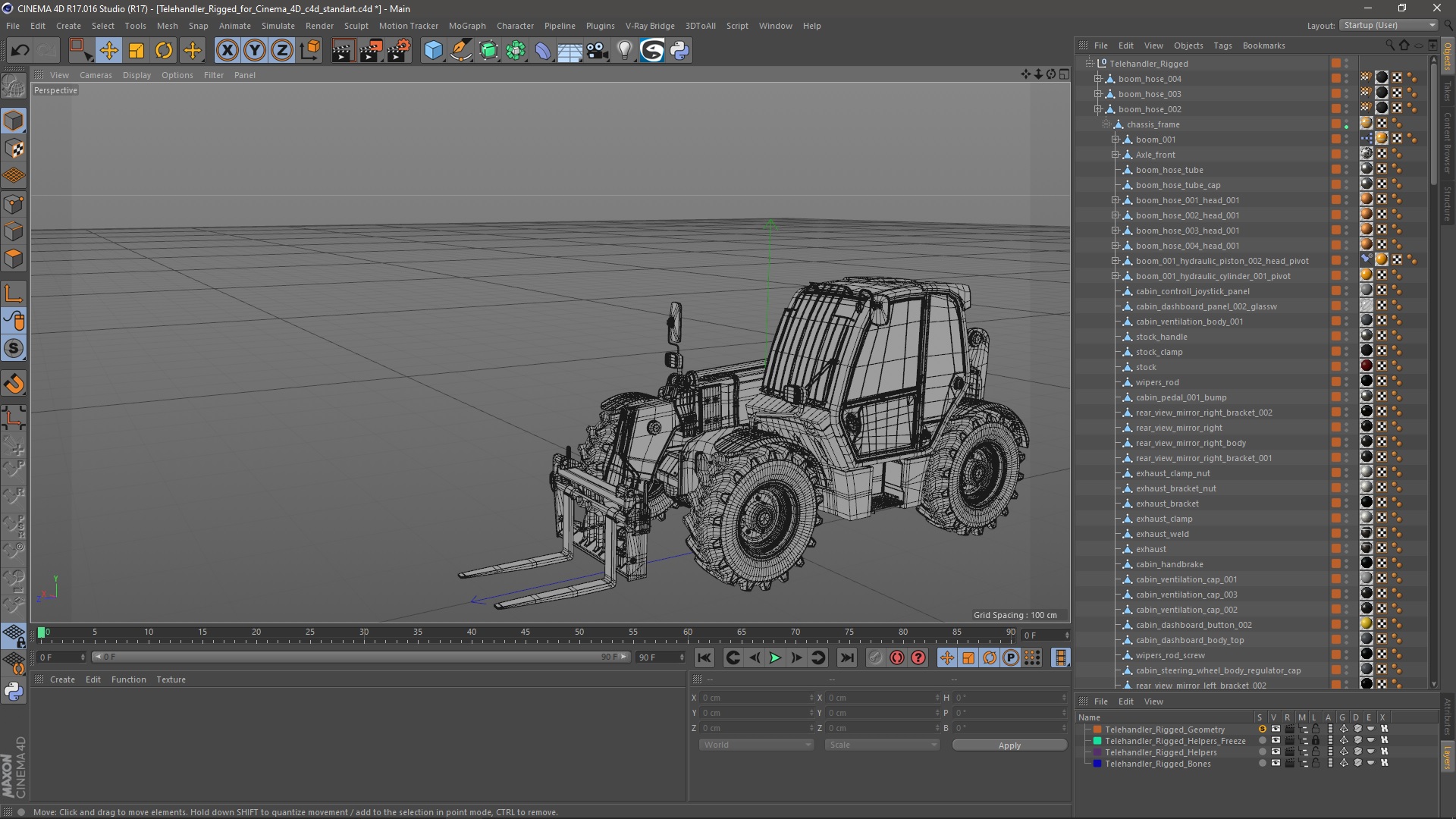Toggle the Z axis lock
This screenshot has width=1456, height=819.
[x=282, y=51]
